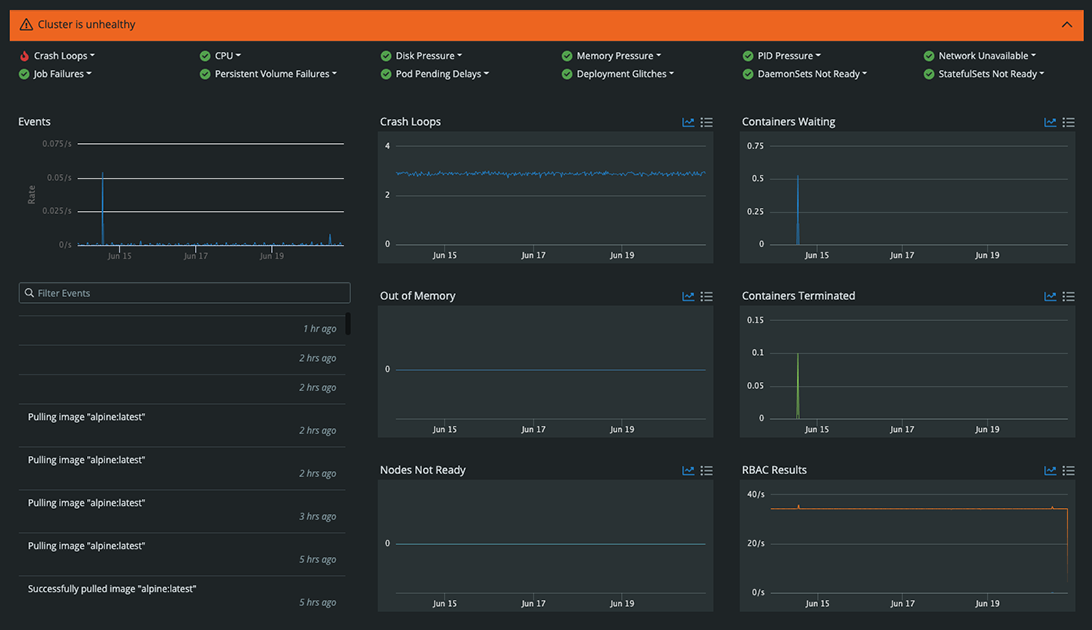Toggle the green check beside Network Unavailable
The height and width of the screenshot is (630, 1092).
928,55
